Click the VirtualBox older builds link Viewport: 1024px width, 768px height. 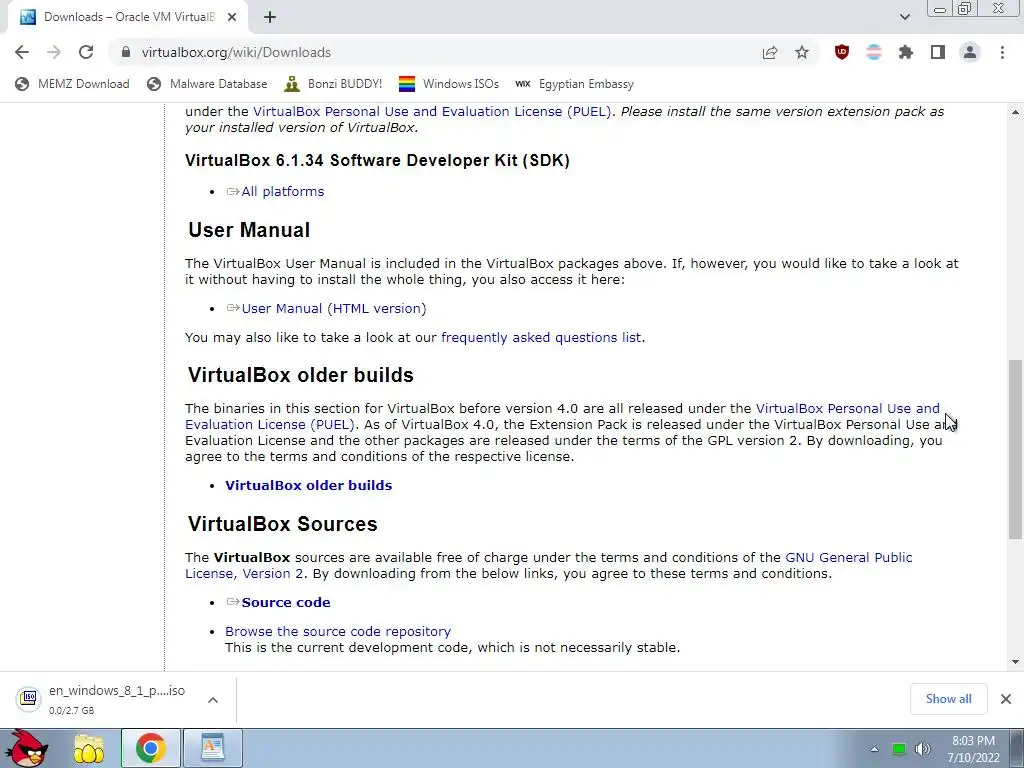click(x=308, y=485)
